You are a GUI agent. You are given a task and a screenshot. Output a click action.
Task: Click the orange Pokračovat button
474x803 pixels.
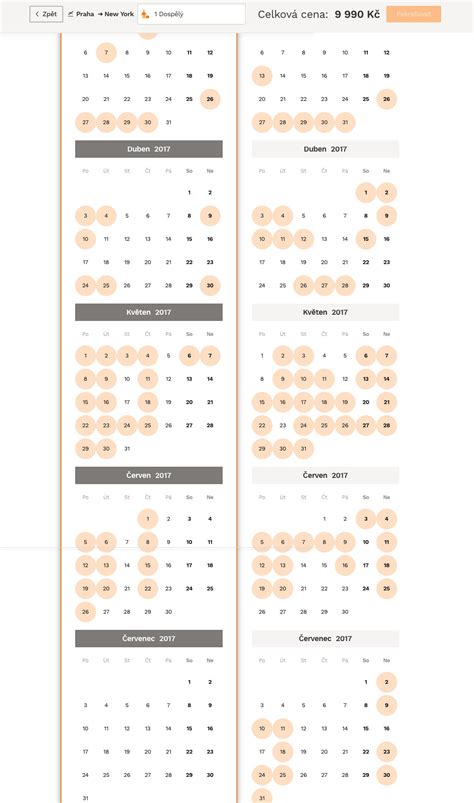[x=414, y=14]
